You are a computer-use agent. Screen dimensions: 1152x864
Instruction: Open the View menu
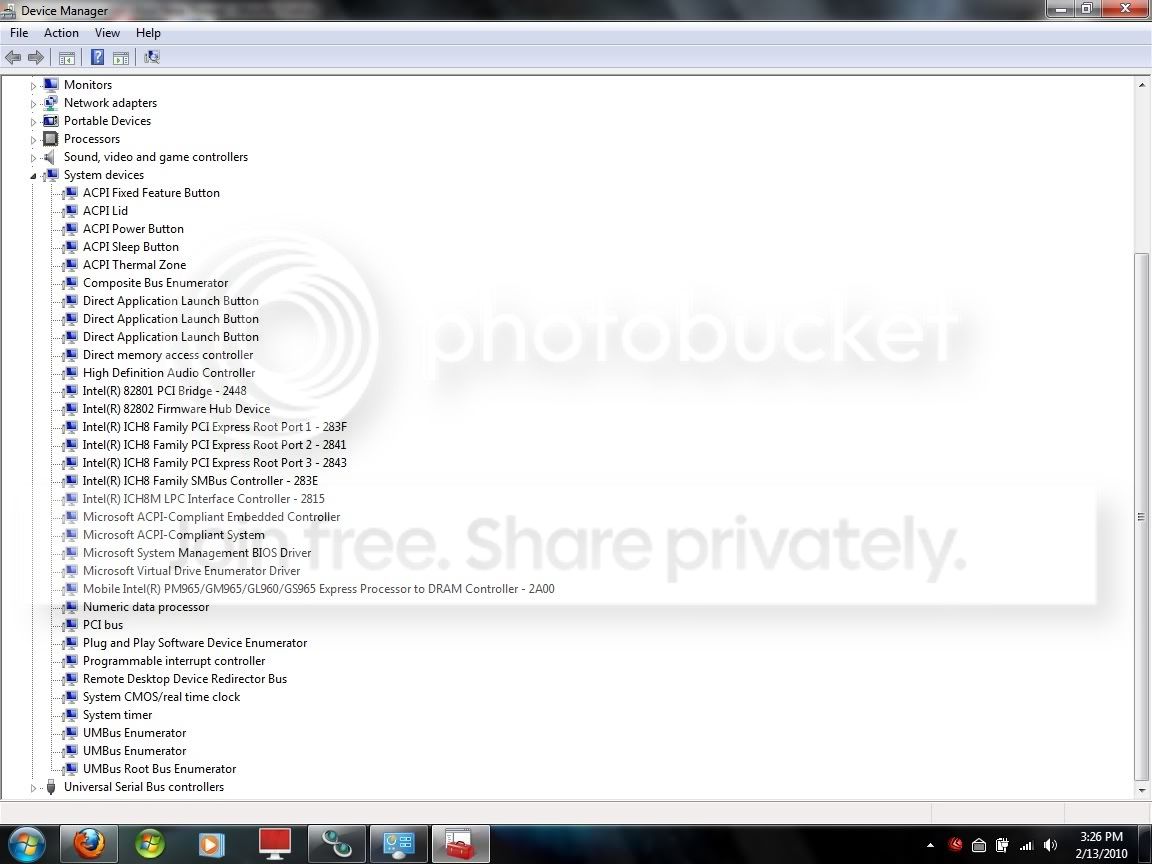coord(107,33)
